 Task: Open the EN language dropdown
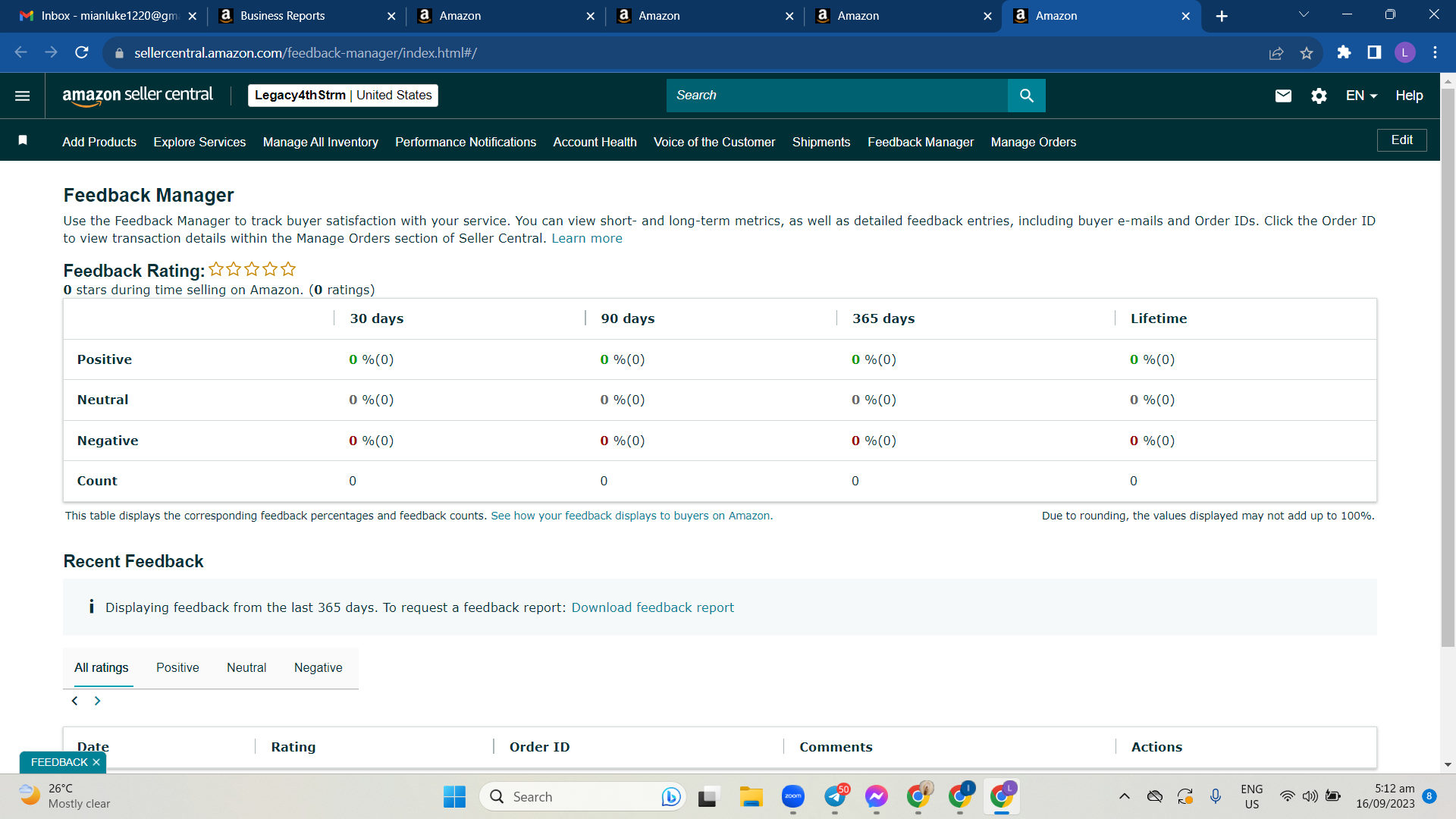1361,96
